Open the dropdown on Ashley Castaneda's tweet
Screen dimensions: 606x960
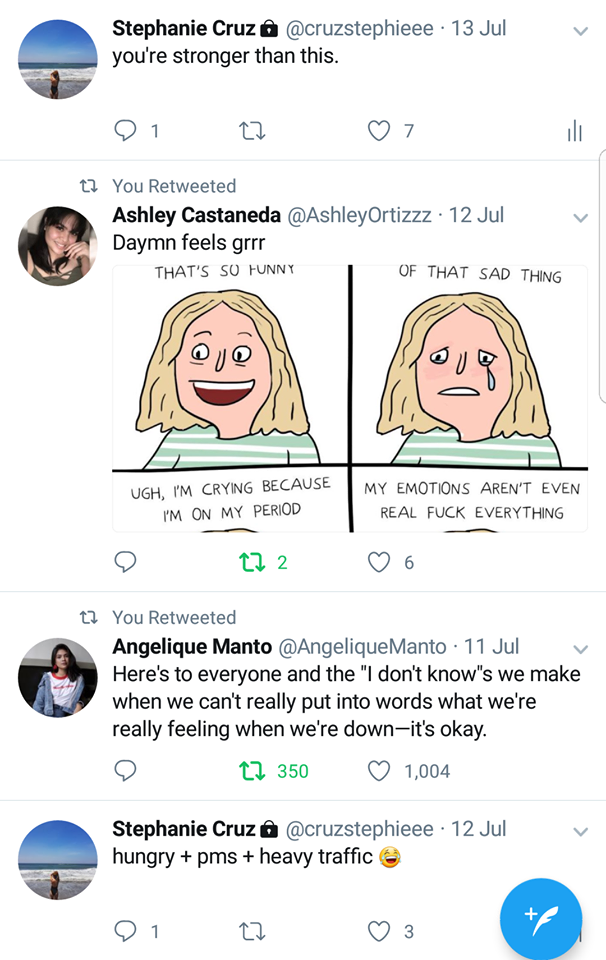pyautogui.click(x=580, y=217)
